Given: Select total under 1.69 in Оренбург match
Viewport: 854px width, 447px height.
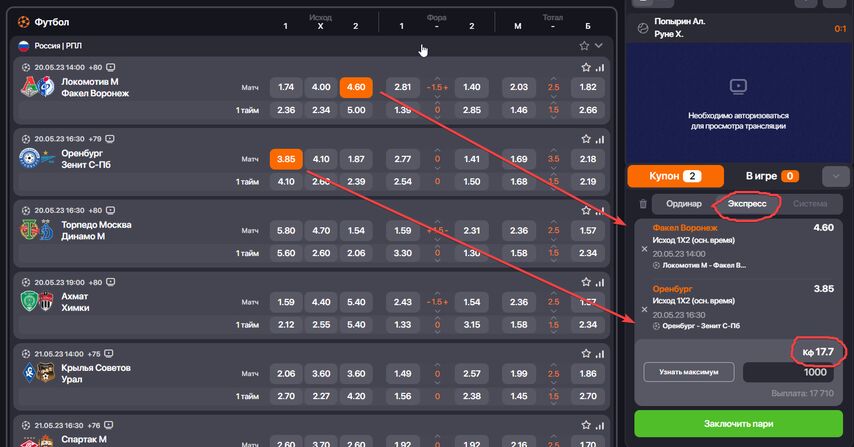Looking at the screenshot, I should coord(518,159).
